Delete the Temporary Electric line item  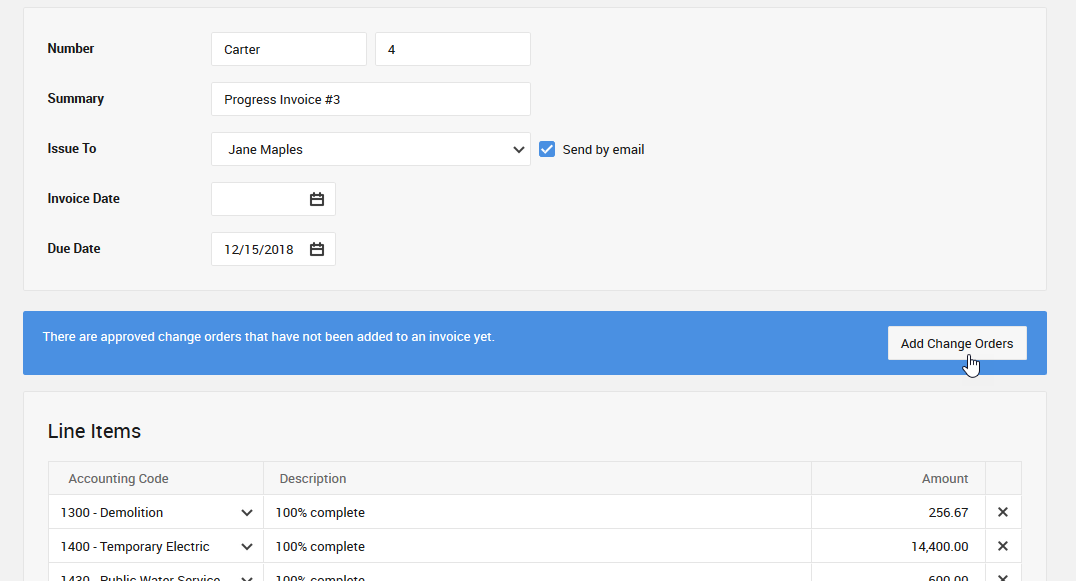1003,546
